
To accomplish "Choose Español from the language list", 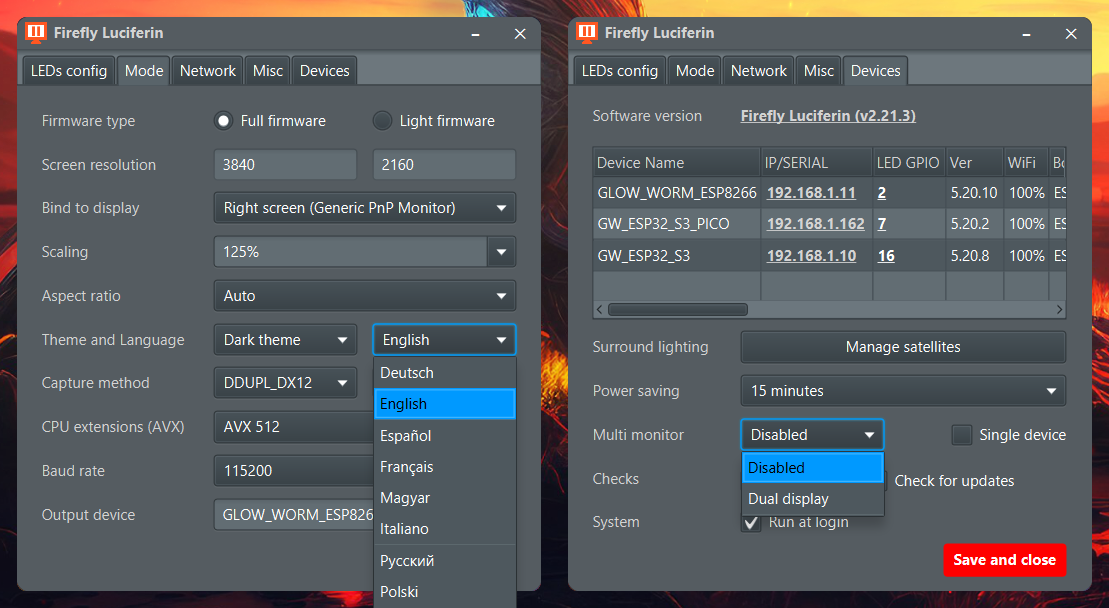I will coord(444,435).
